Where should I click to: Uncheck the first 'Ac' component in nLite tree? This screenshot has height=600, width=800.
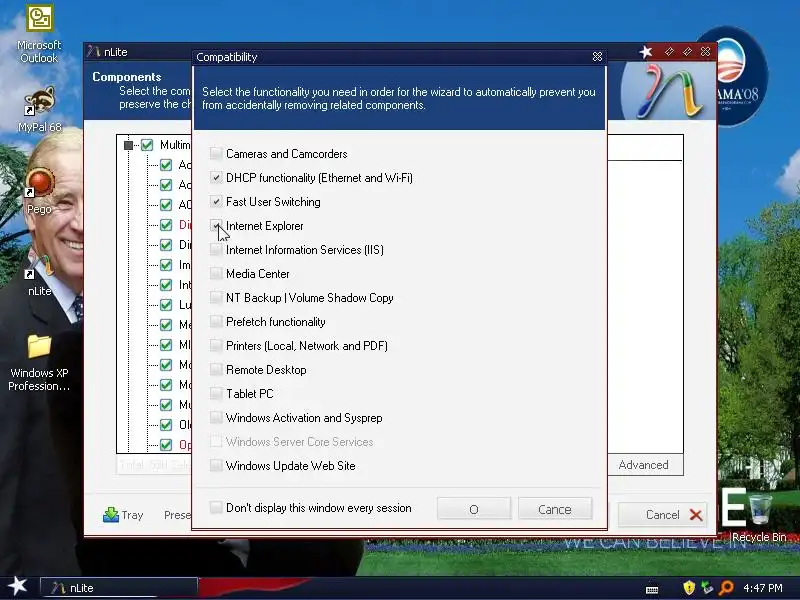point(166,165)
